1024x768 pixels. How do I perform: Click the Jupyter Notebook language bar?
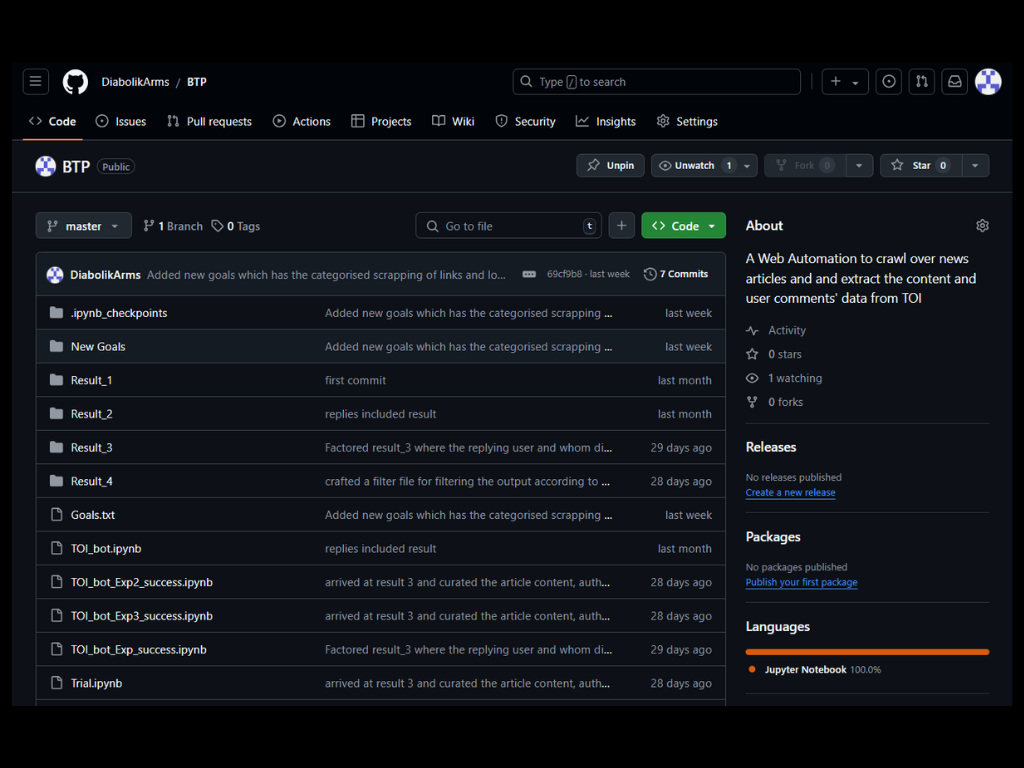click(867, 652)
